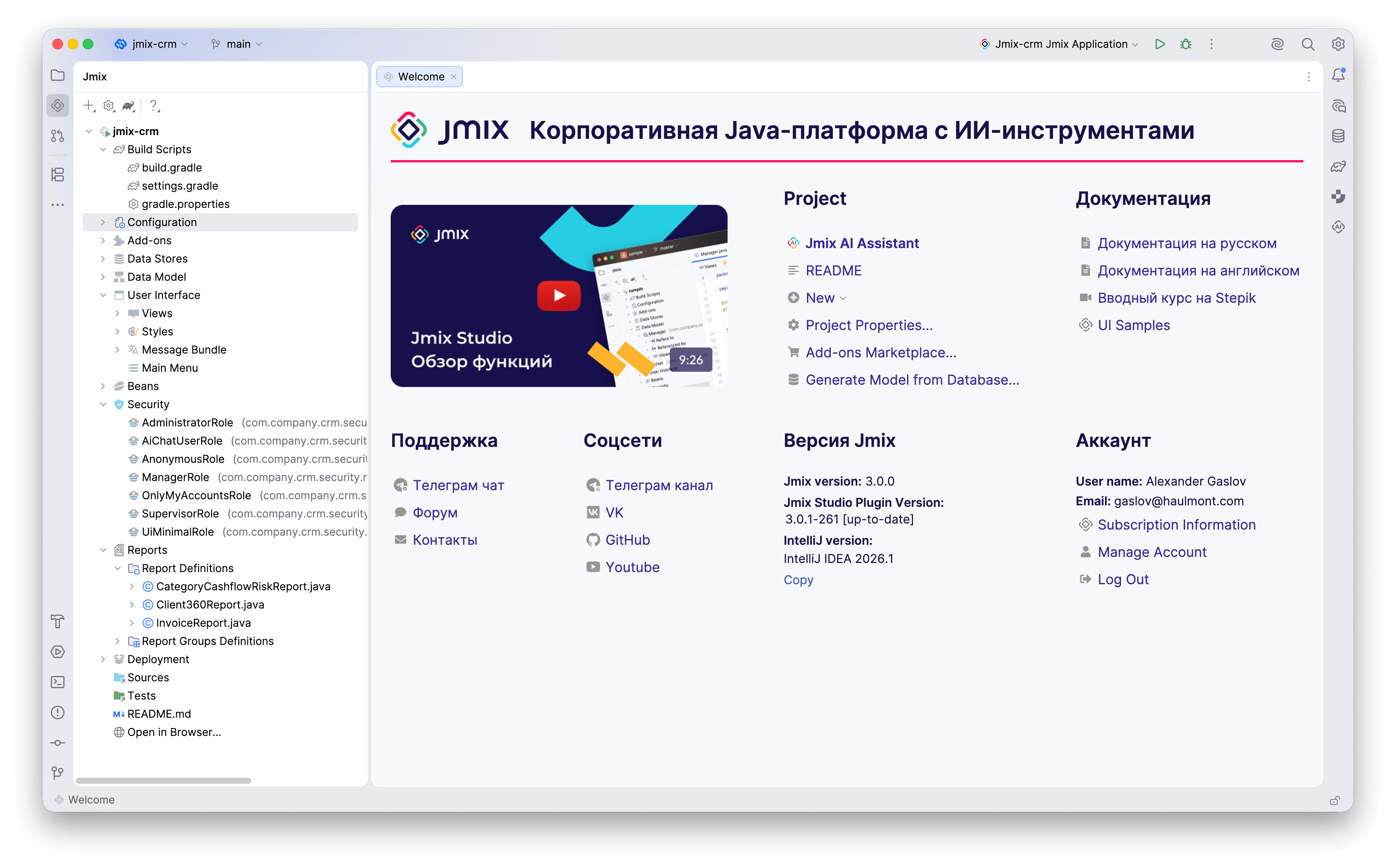Open the Jmix AI Assistant sidebar icon

(x=1339, y=227)
